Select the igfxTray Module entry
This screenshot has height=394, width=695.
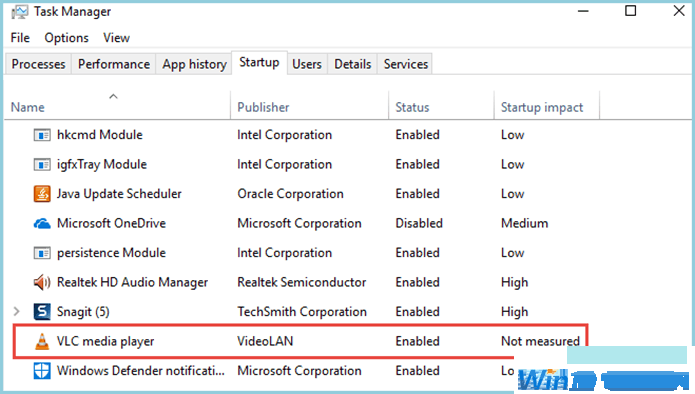click(x=102, y=164)
